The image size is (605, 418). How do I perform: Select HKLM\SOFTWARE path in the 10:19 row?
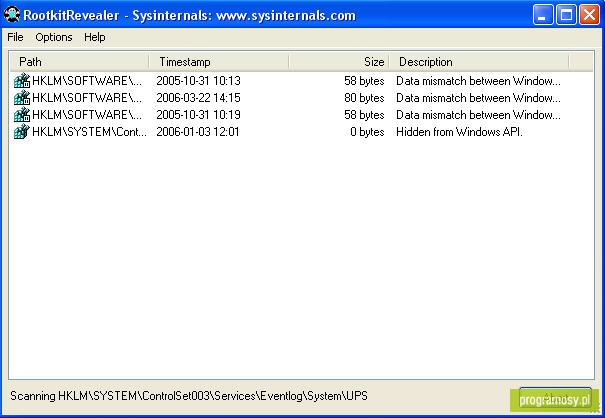pyautogui.click(x=87, y=115)
